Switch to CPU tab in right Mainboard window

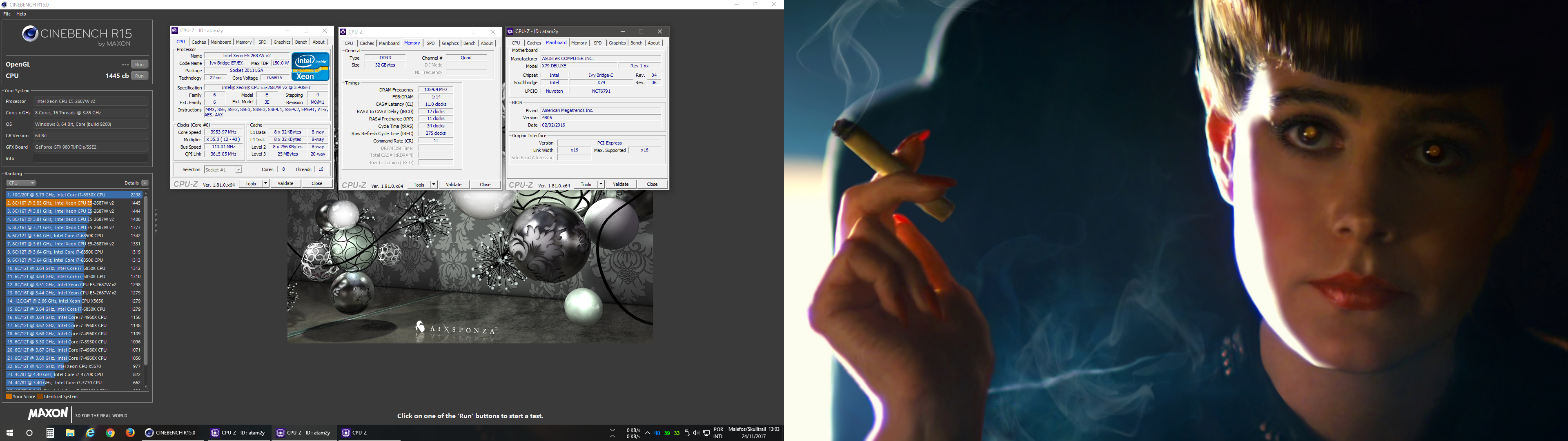tap(516, 43)
